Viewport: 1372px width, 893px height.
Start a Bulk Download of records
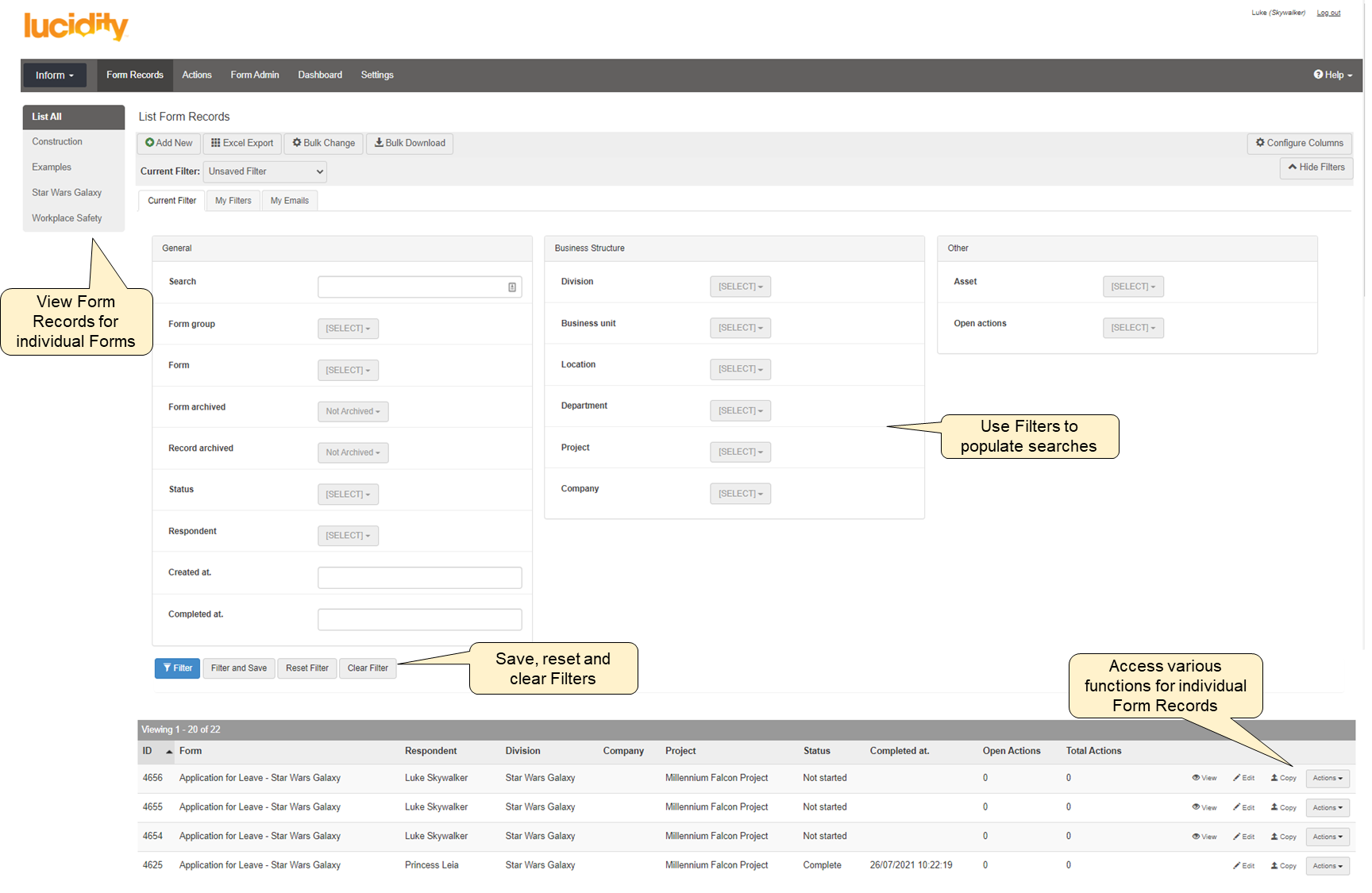point(410,143)
